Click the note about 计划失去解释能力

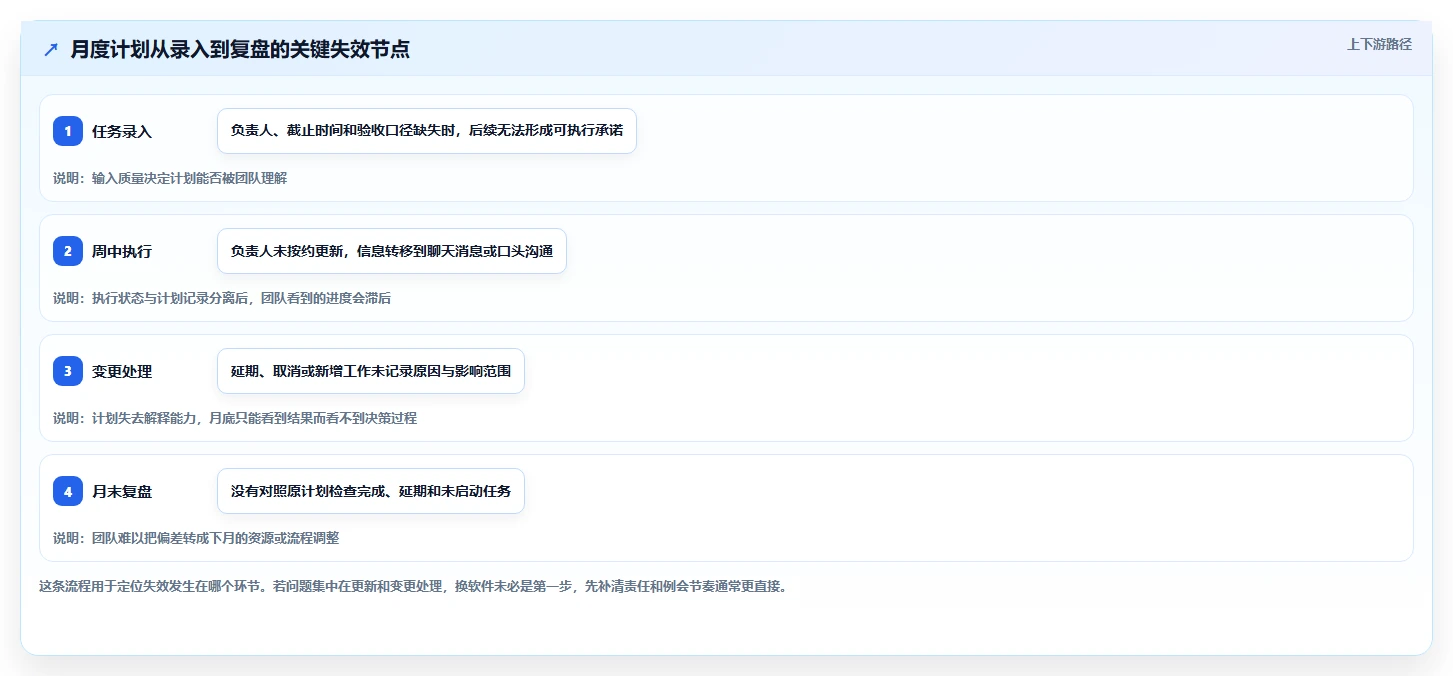235,418
